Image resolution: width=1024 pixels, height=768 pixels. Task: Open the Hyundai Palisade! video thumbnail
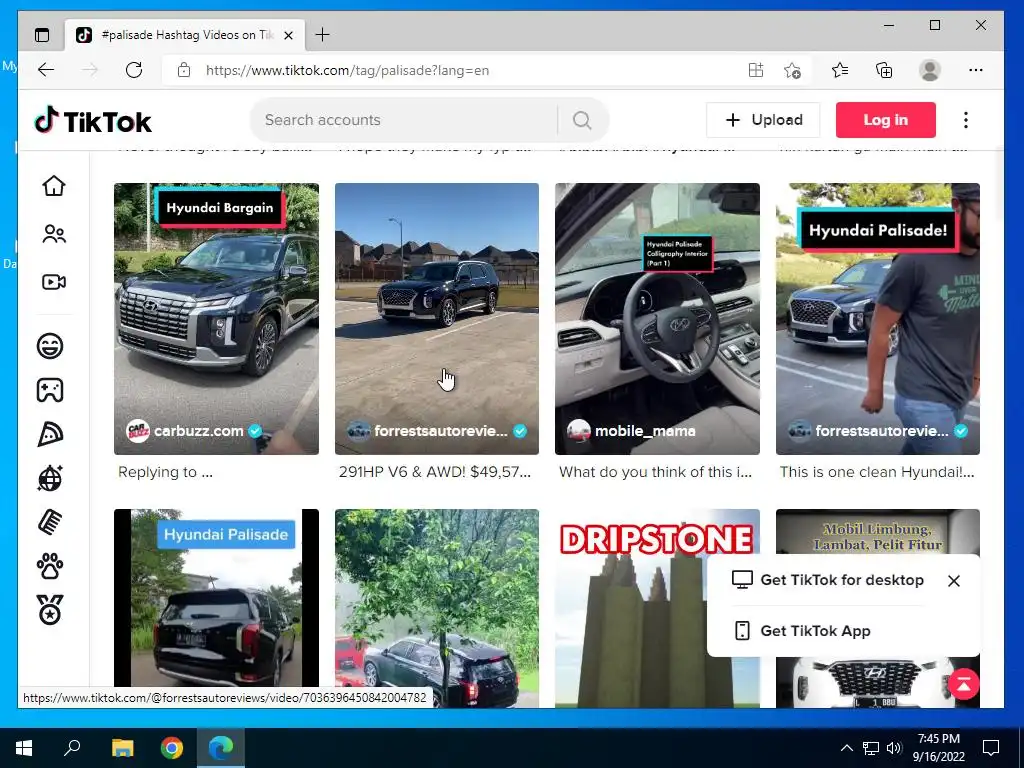[878, 319]
